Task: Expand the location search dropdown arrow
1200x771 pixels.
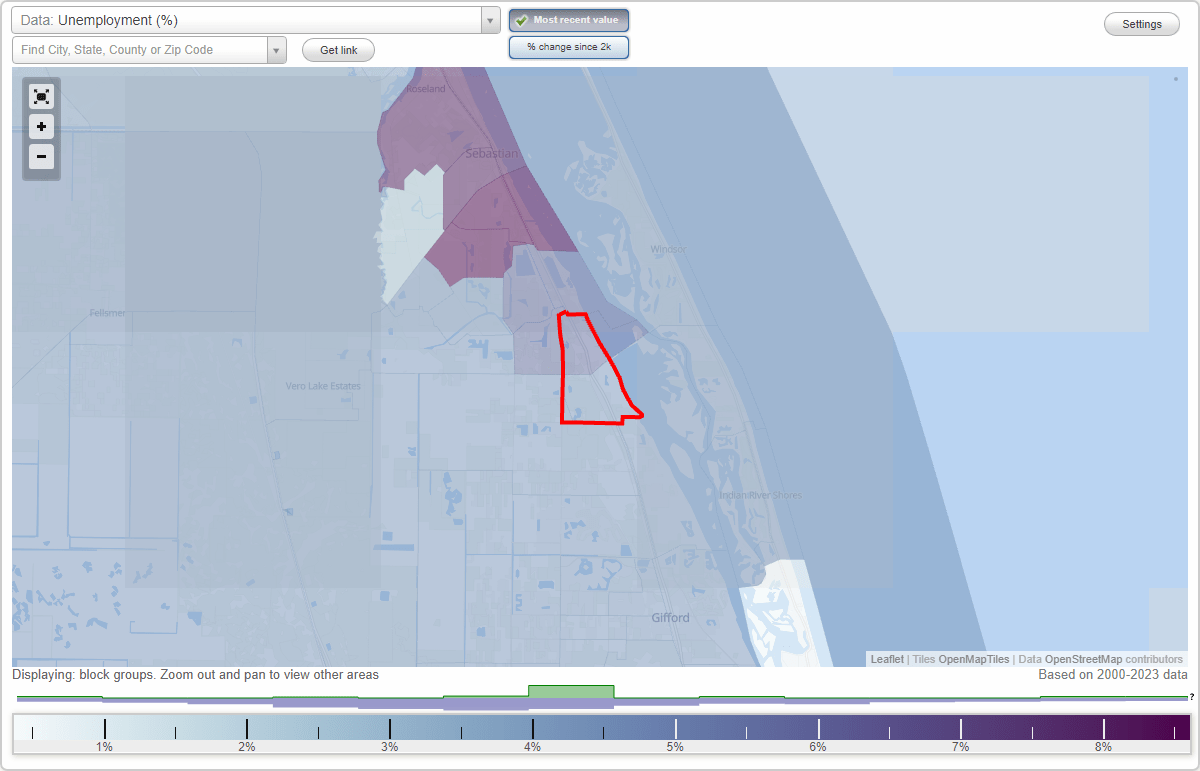Action: 276,48
